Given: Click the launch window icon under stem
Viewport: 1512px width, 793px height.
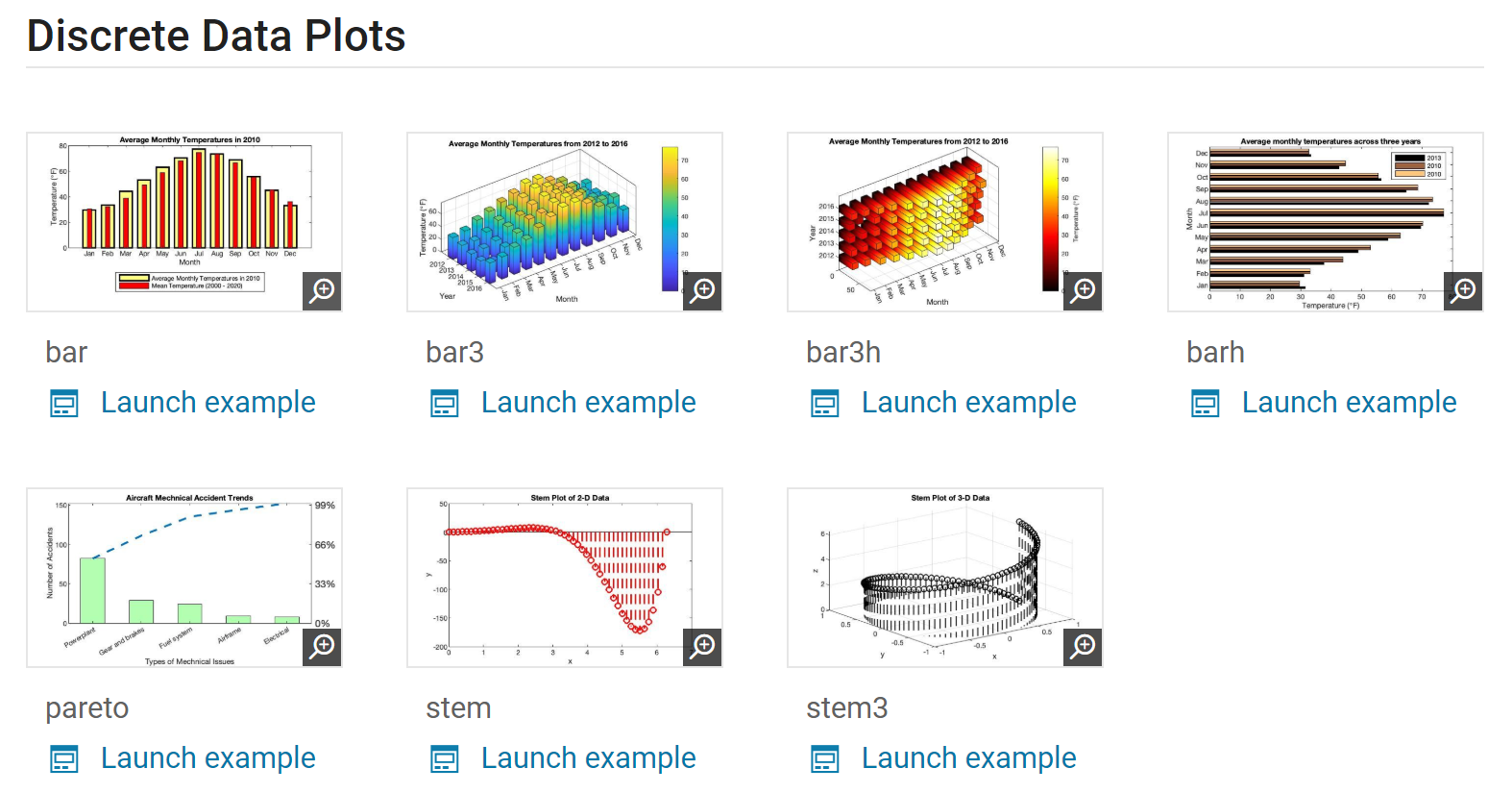Looking at the screenshot, I should (x=445, y=759).
